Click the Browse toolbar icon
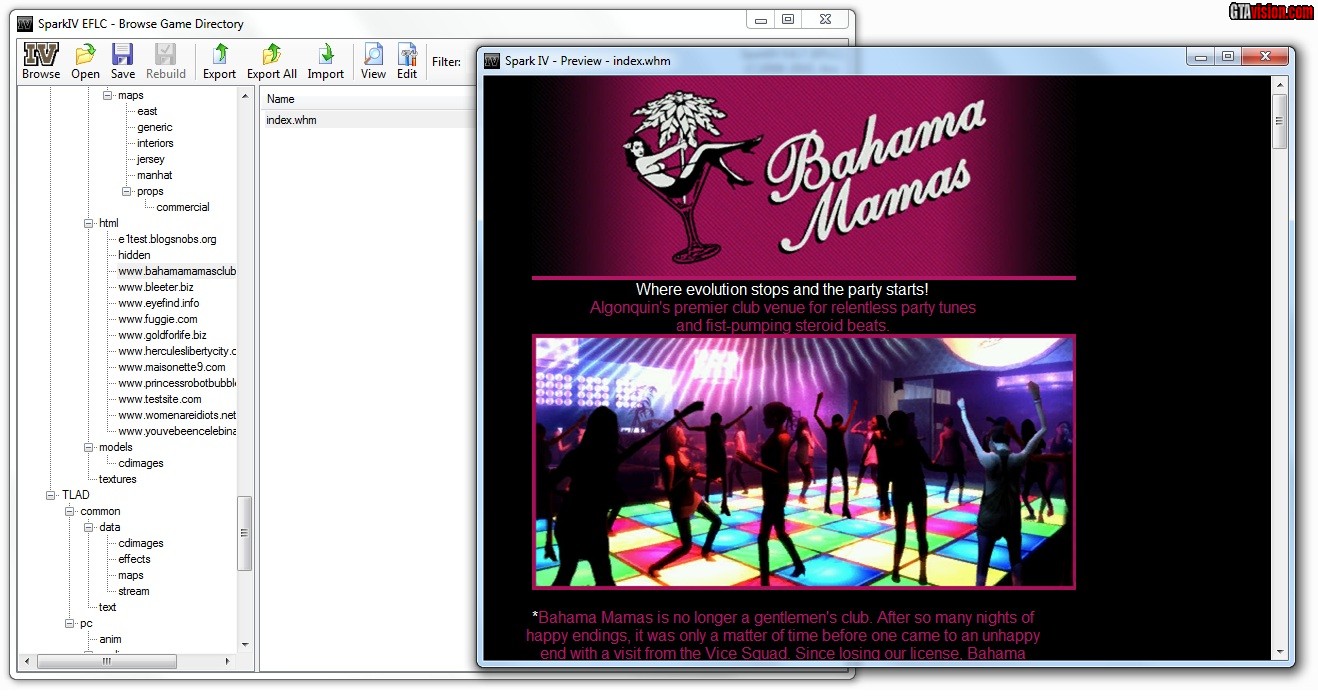This screenshot has height=697, width=1318. [x=41, y=61]
